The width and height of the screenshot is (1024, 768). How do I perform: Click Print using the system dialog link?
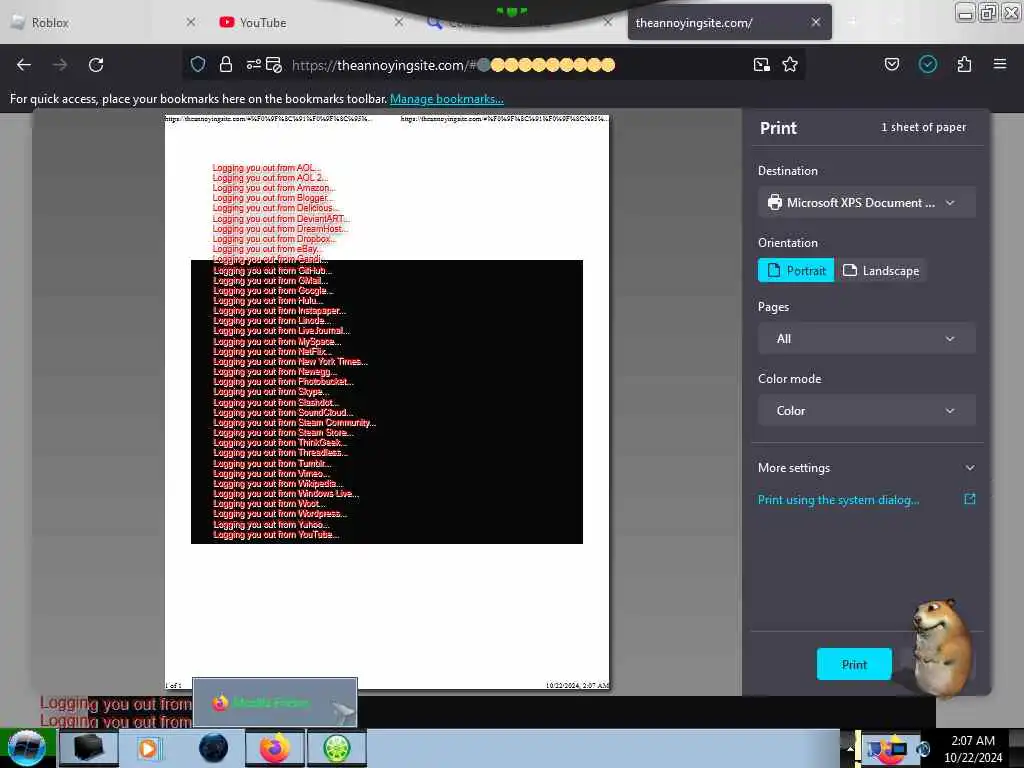click(x=839, y=500)
